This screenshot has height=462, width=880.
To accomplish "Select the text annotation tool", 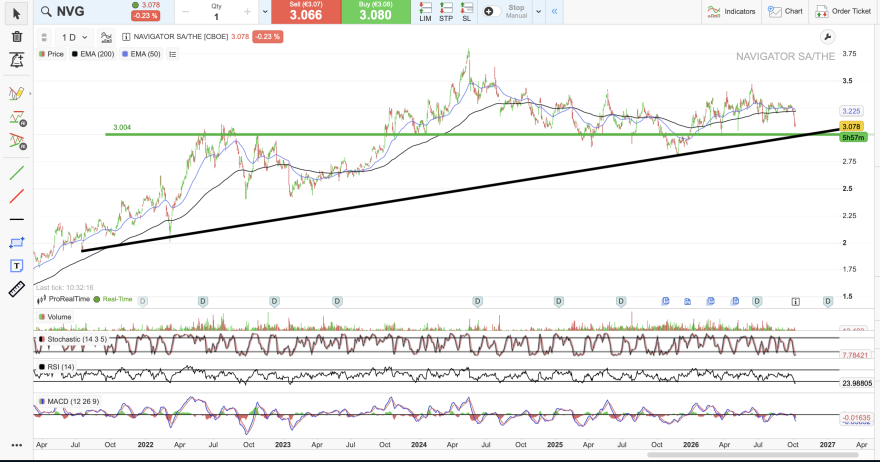I will pos(17,266).
